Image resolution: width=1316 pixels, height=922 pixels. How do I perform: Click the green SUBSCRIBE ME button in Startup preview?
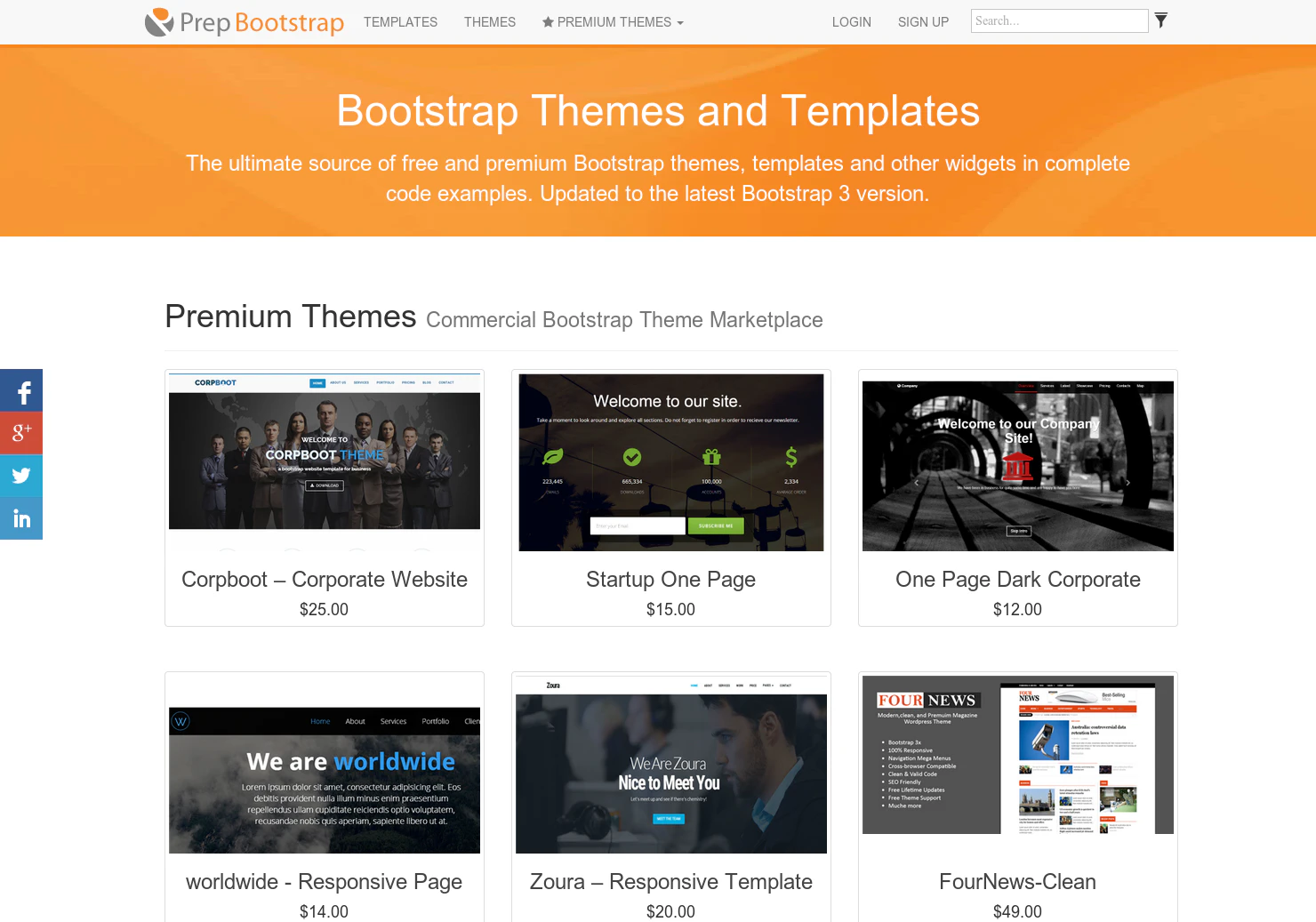(716, 525)
